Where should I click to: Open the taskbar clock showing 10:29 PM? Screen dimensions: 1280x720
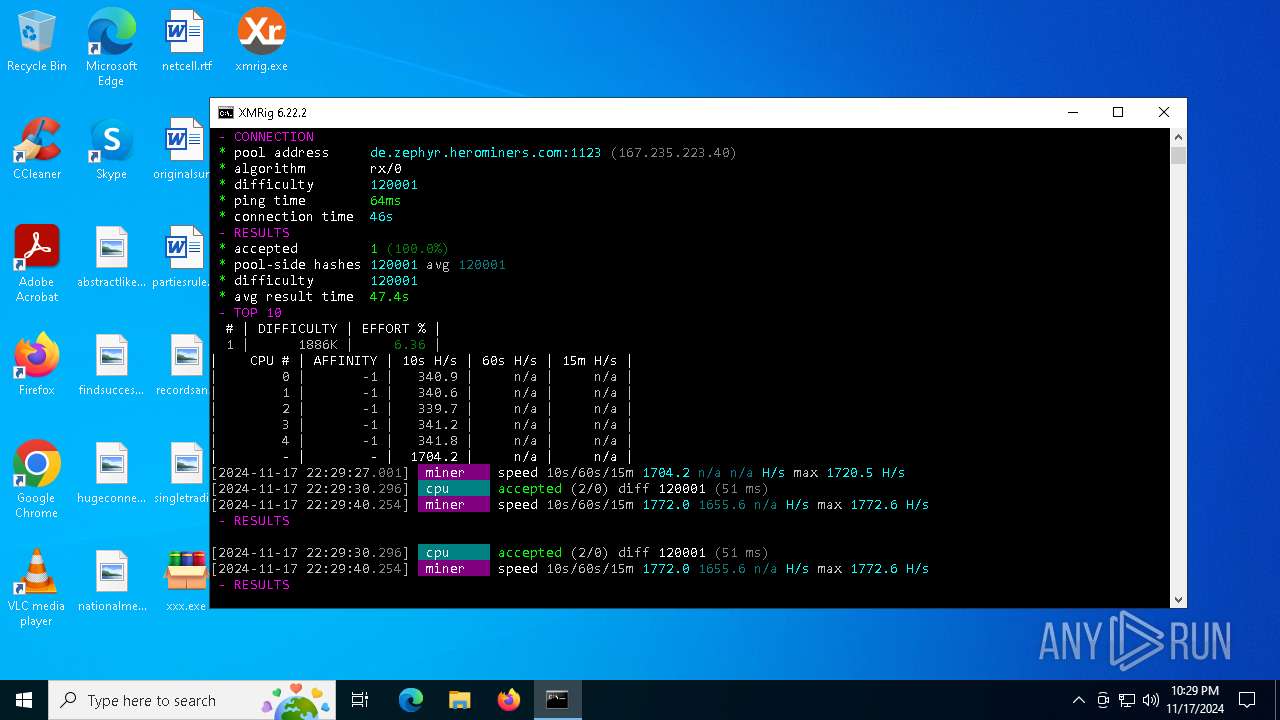(x=1195, y=700)
